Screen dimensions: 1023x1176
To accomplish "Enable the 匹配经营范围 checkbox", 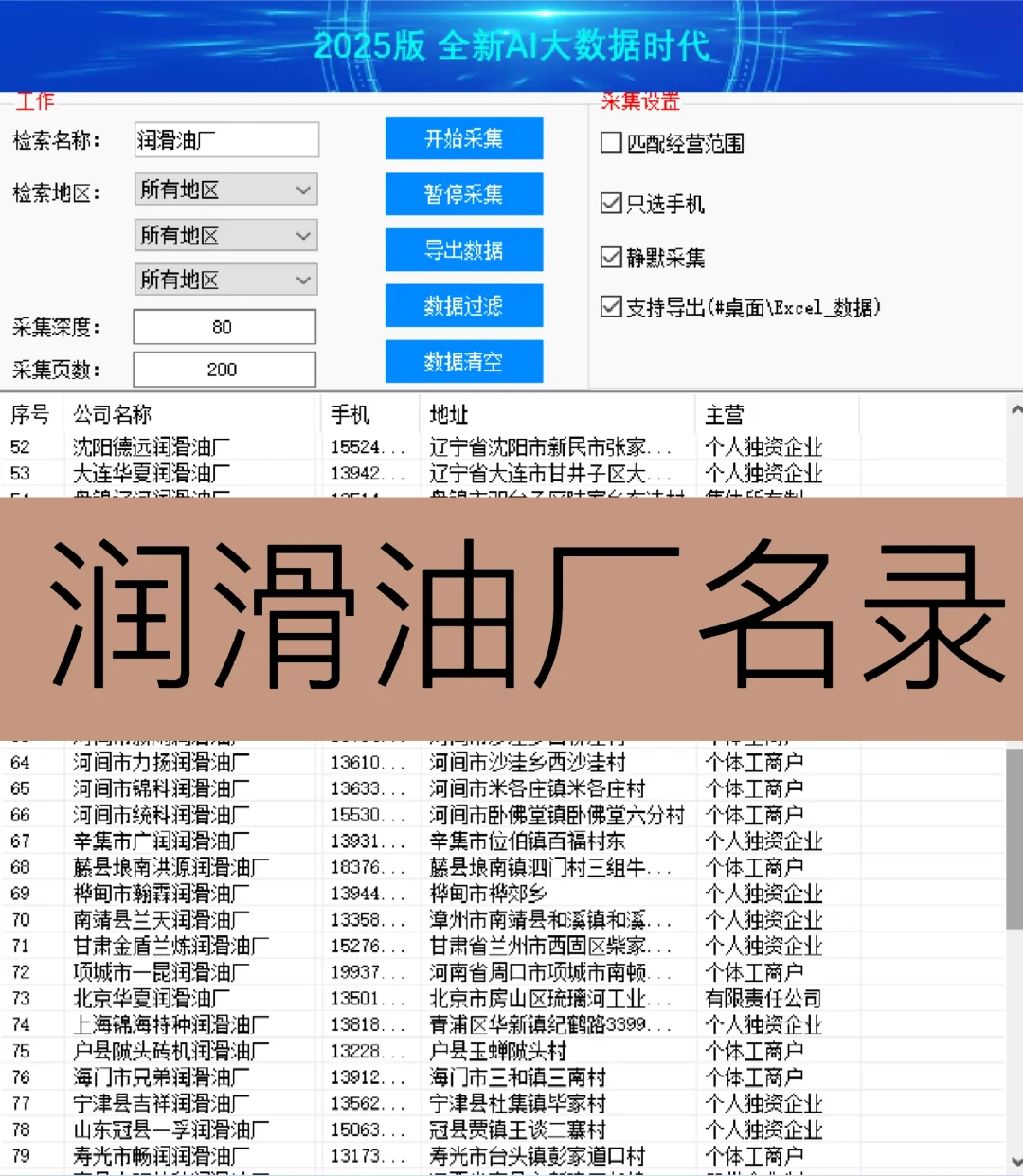I will 611,142.
